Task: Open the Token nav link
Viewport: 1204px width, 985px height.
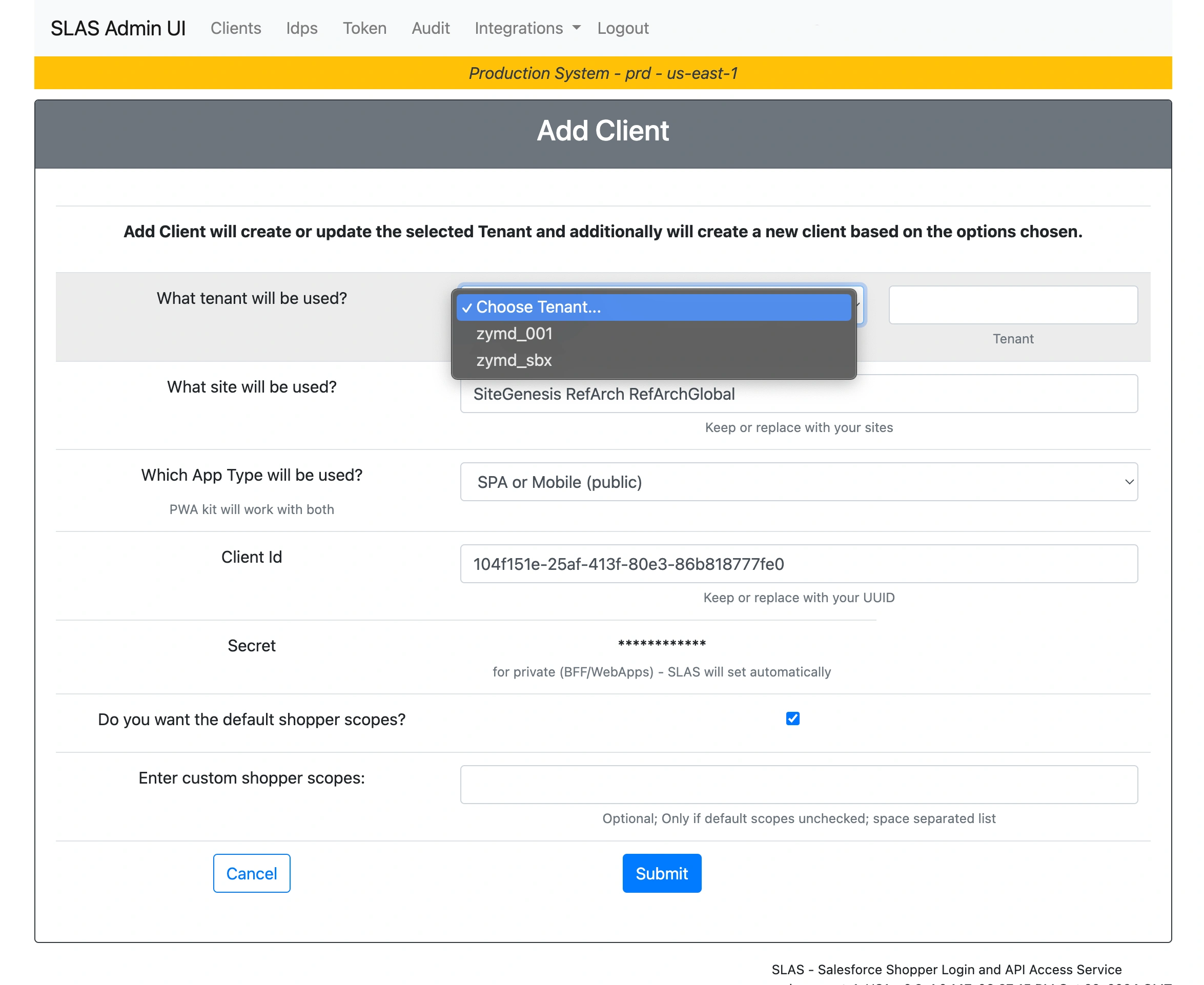Action: click(x=364, y=28)
